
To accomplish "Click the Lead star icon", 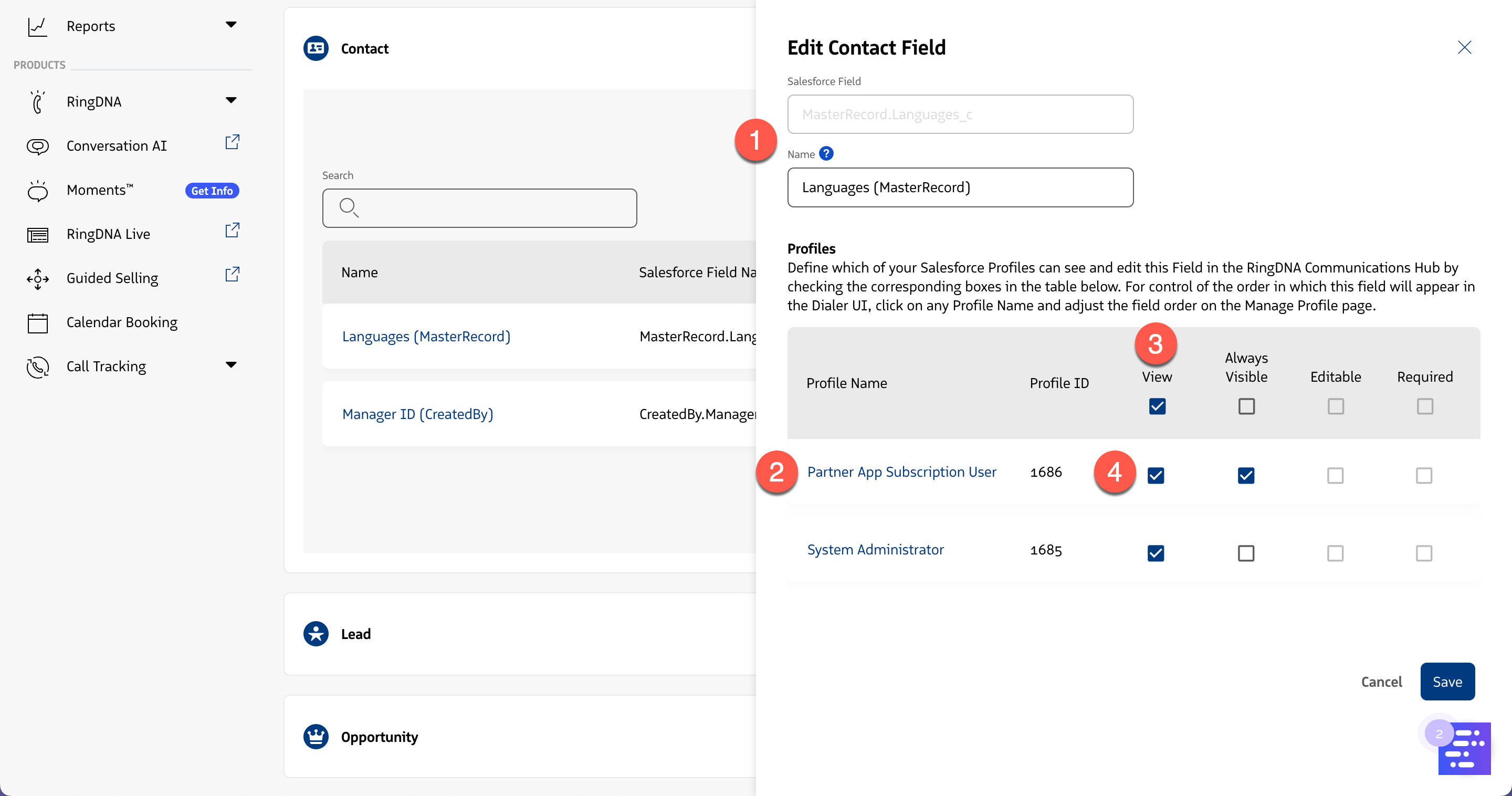I will tap(316, 634).
